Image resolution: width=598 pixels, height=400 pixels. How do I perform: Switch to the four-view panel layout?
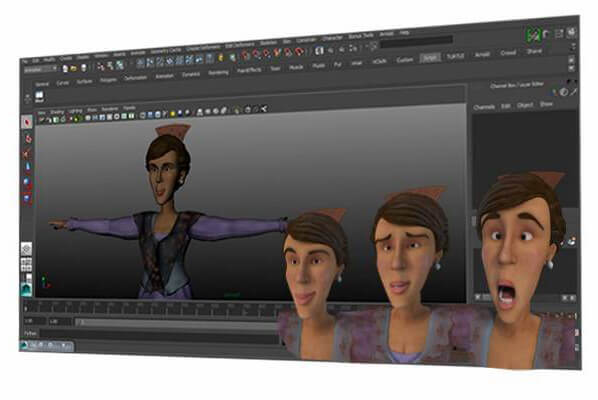pos(26,265)
